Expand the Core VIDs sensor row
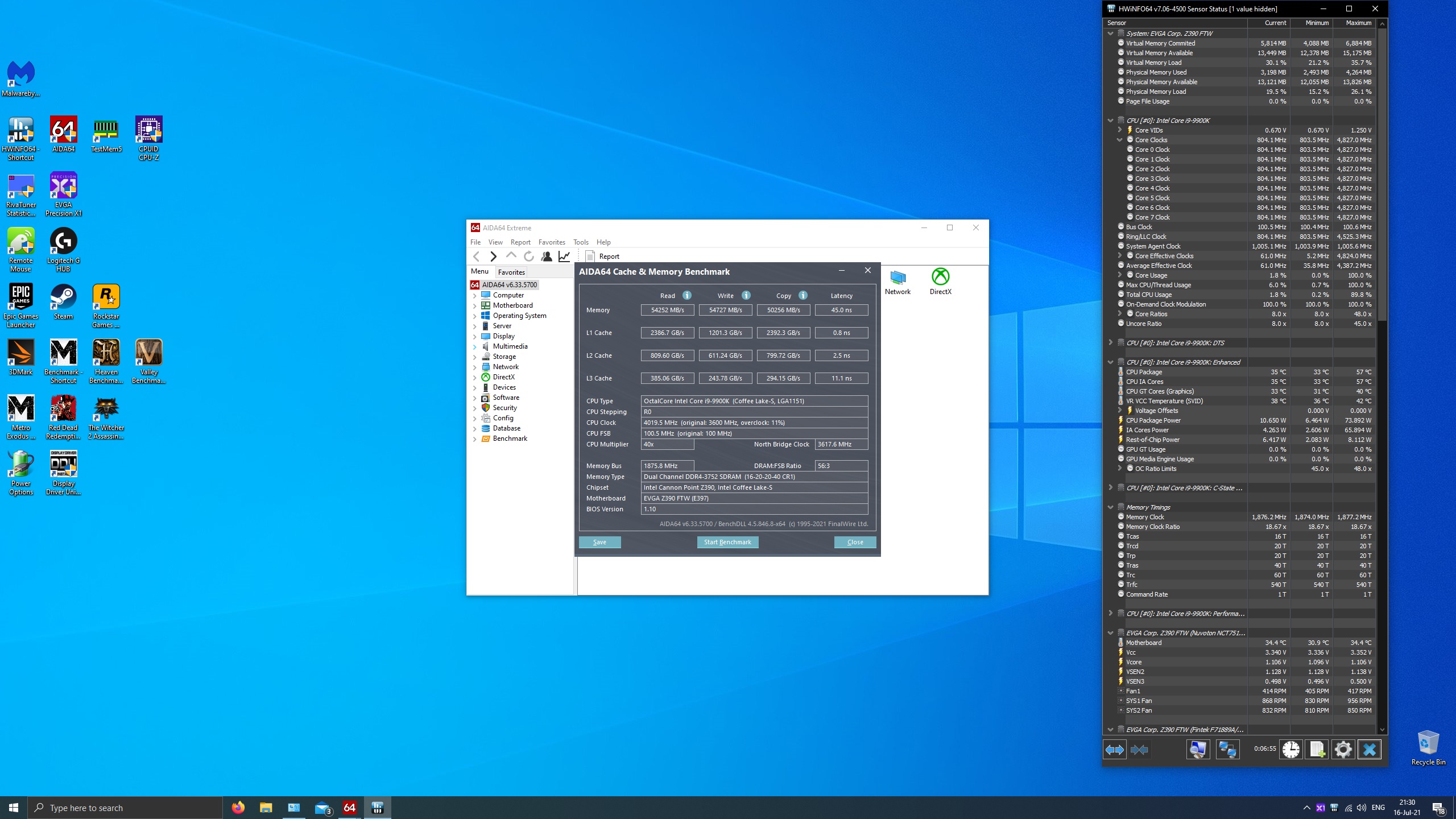1456x819 pixels. coord(1119,130)
